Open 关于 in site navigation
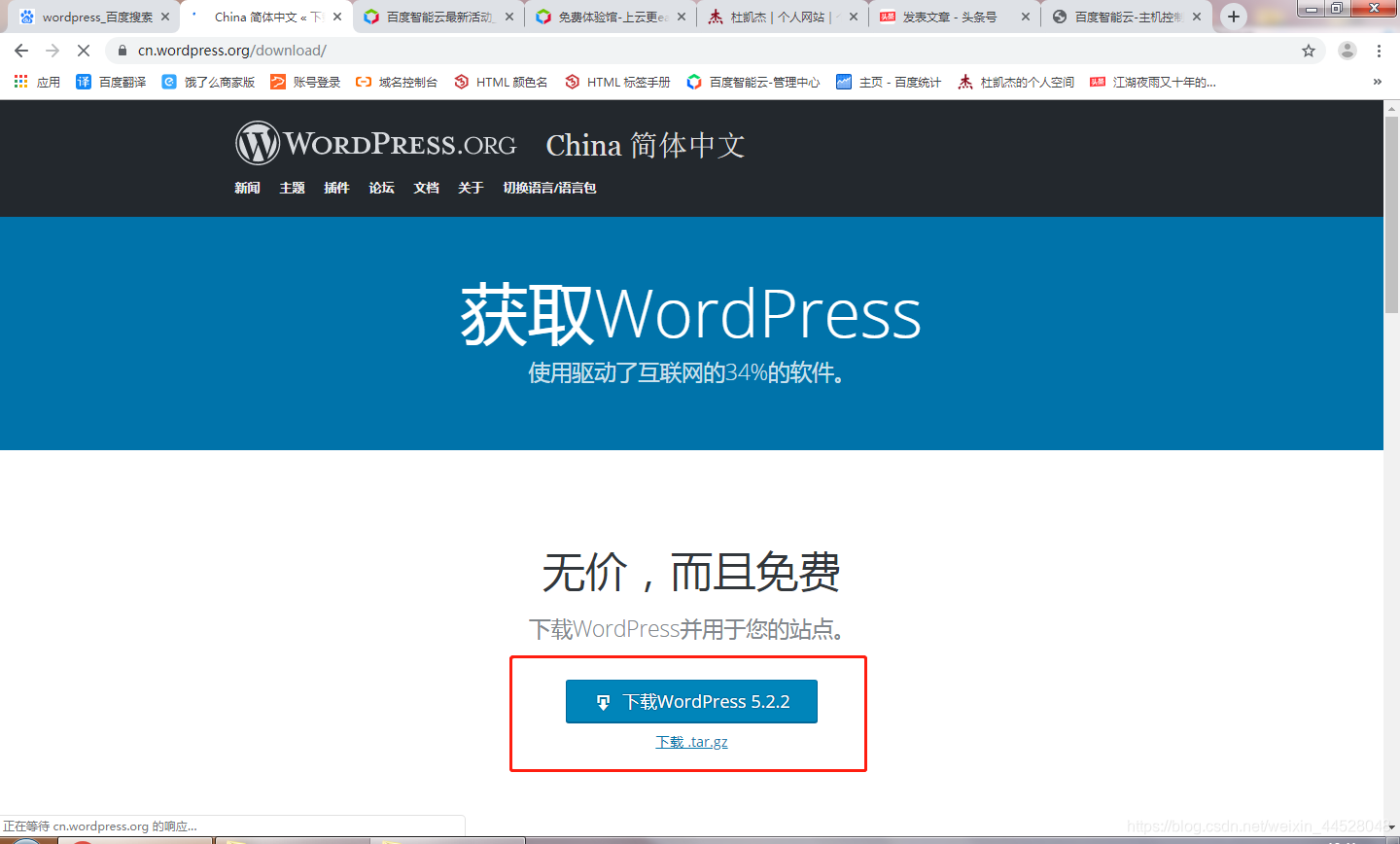1400x844 pixels. click(x=471, y=188)
